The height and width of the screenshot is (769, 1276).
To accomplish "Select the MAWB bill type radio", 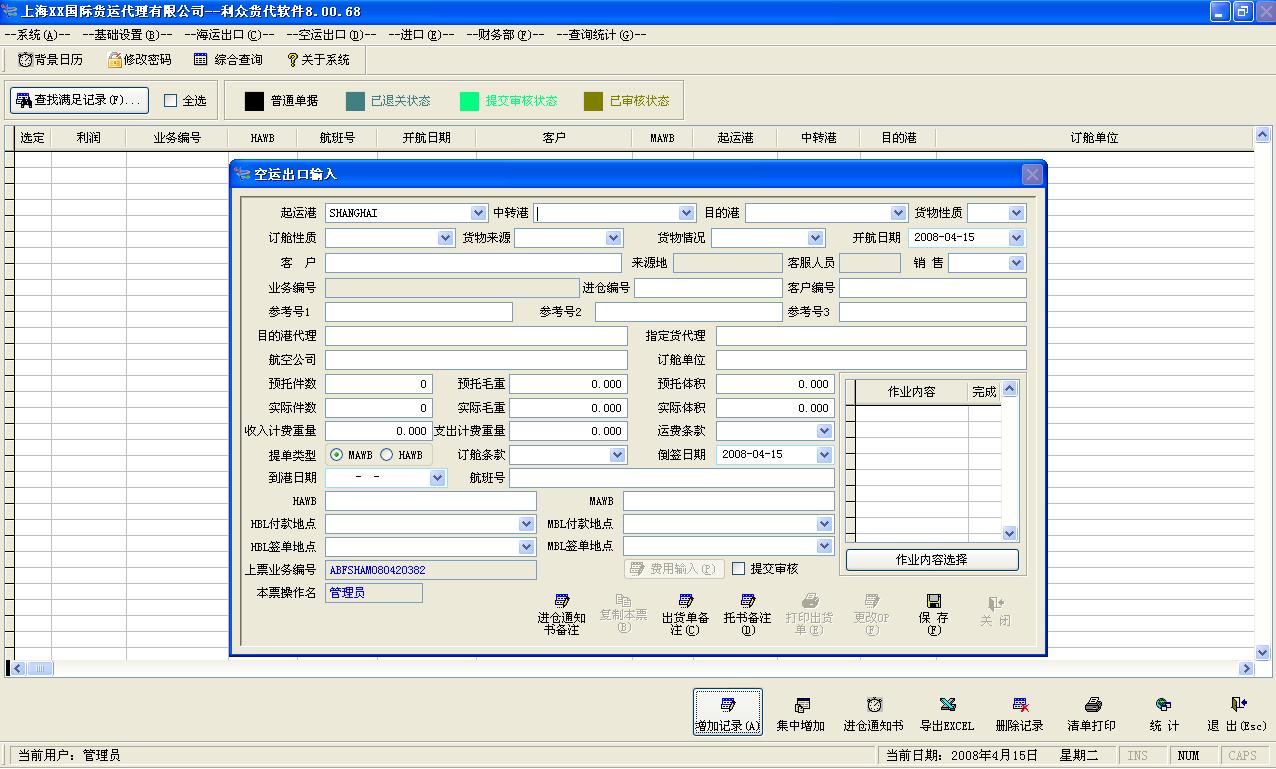I will click(x=336, y=455).
